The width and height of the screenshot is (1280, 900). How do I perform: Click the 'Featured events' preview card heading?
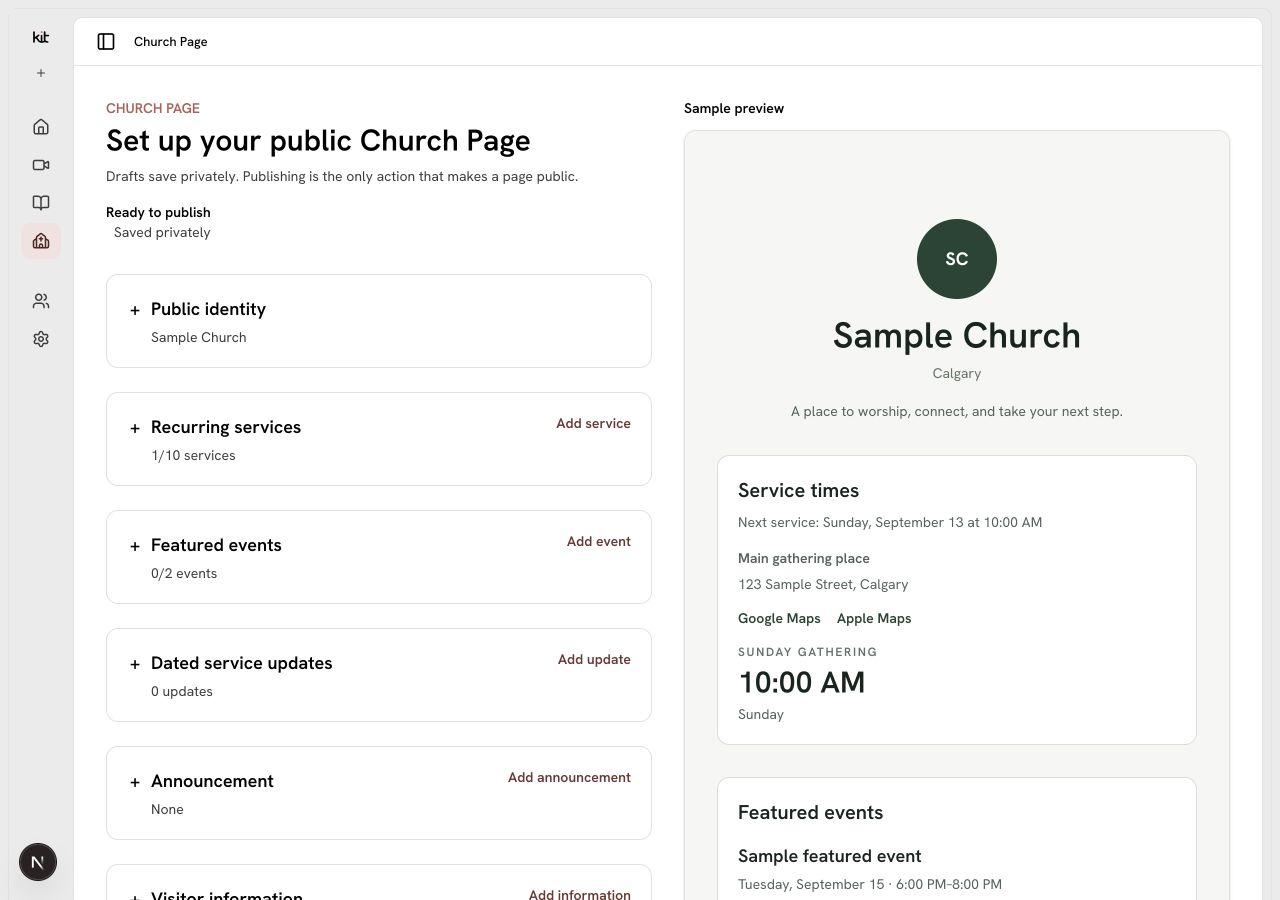point(811,813)
